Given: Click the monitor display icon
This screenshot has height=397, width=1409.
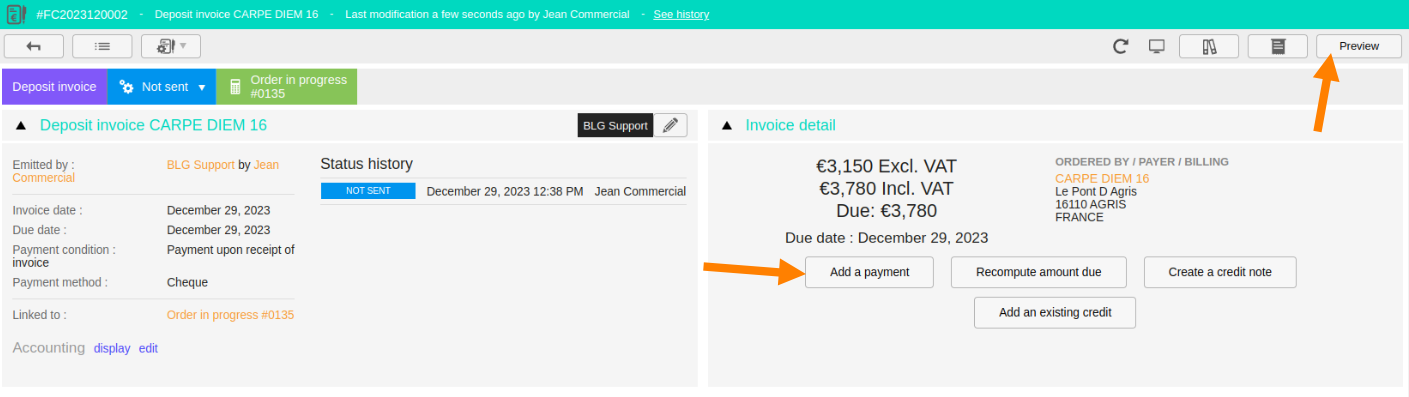Looking at the screenshot, I should pyautogui.click(x=1157, y=46).
